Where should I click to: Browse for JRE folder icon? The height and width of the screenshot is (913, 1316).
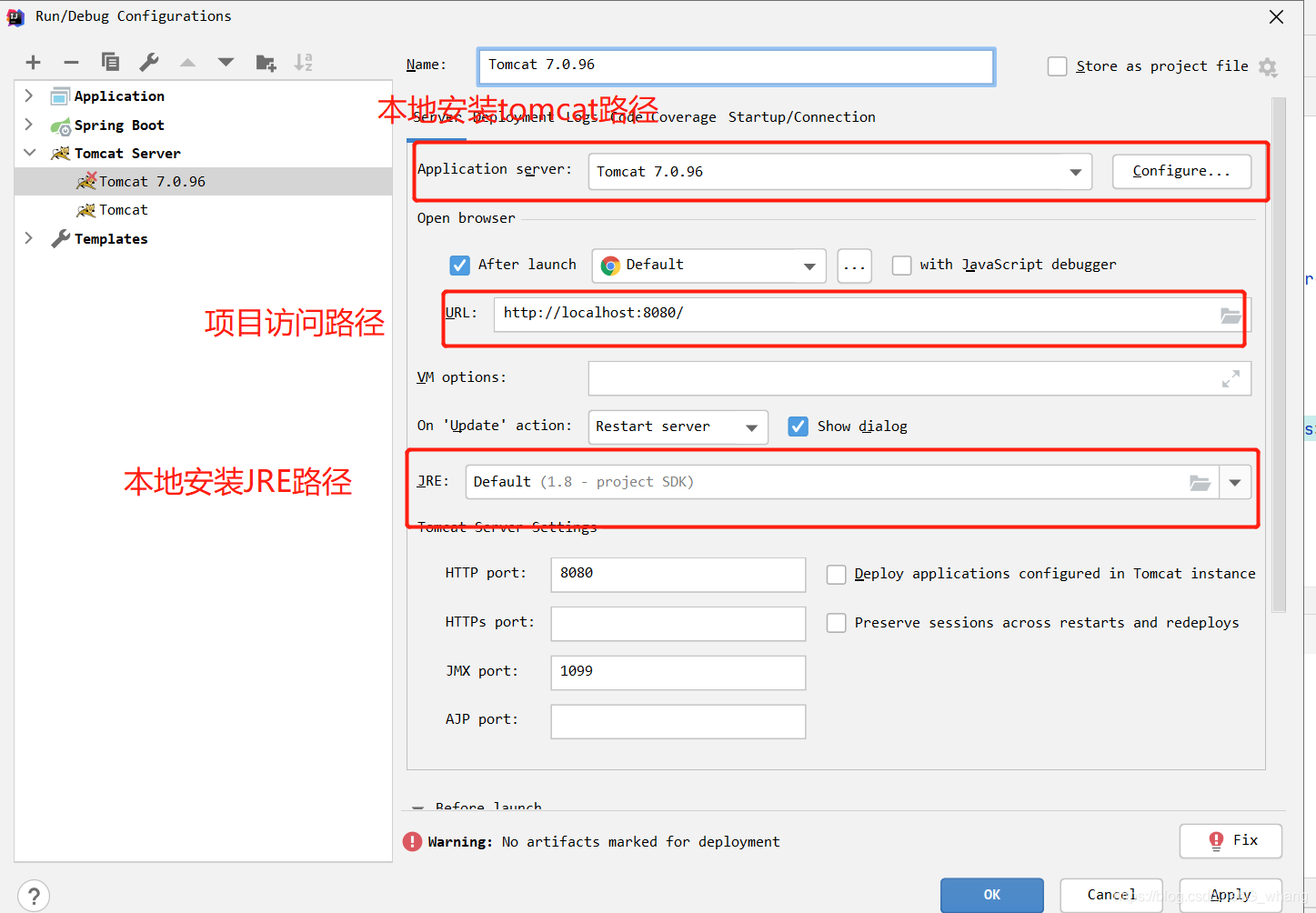pos(1200,483)
